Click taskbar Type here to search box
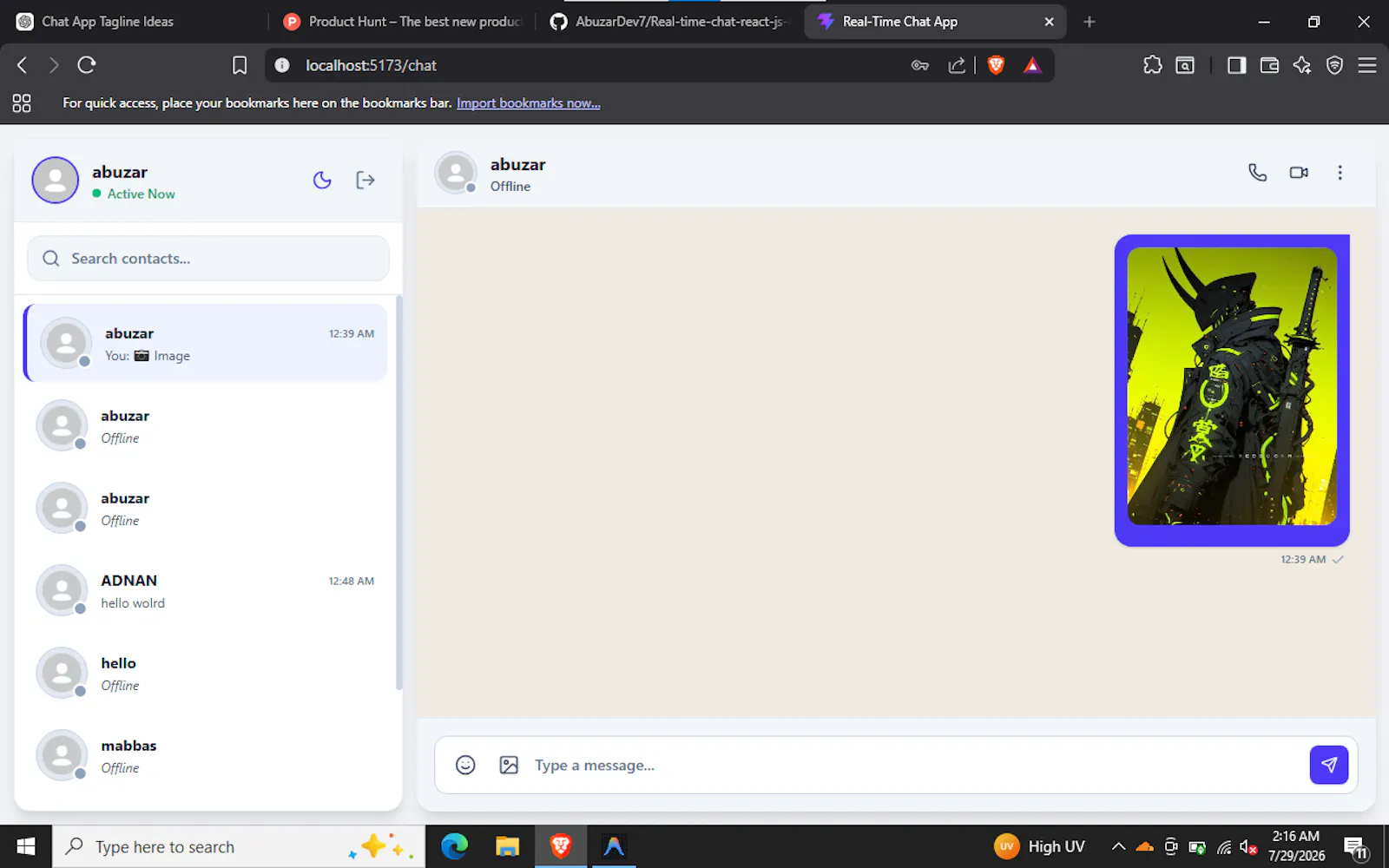The width and height of the screenshot is (1389, 868). click(239, 846)
